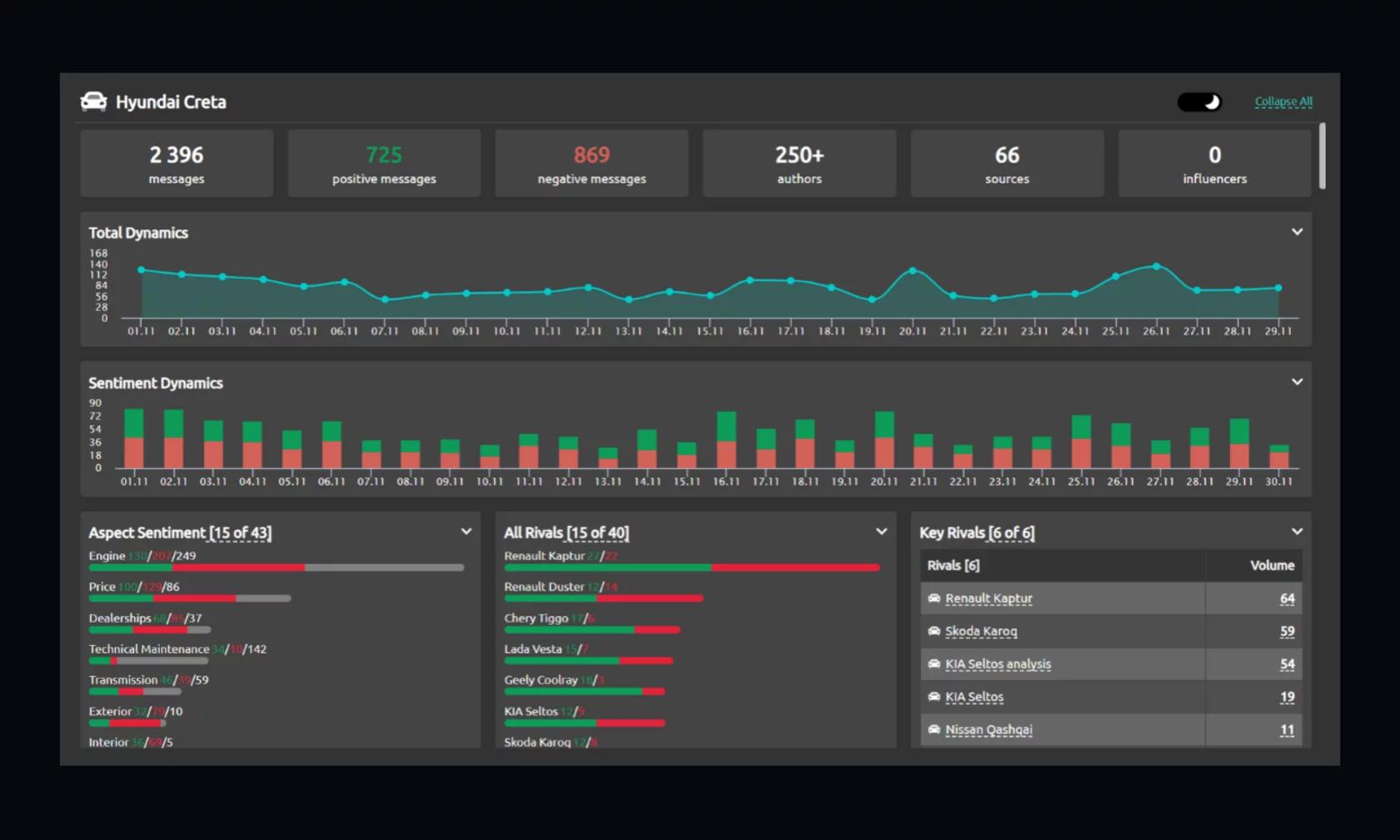Open the Skoda Karoq rival link
Viewport: 1400px width, 840px height.
pyautogui.click(x=981, y=632)
